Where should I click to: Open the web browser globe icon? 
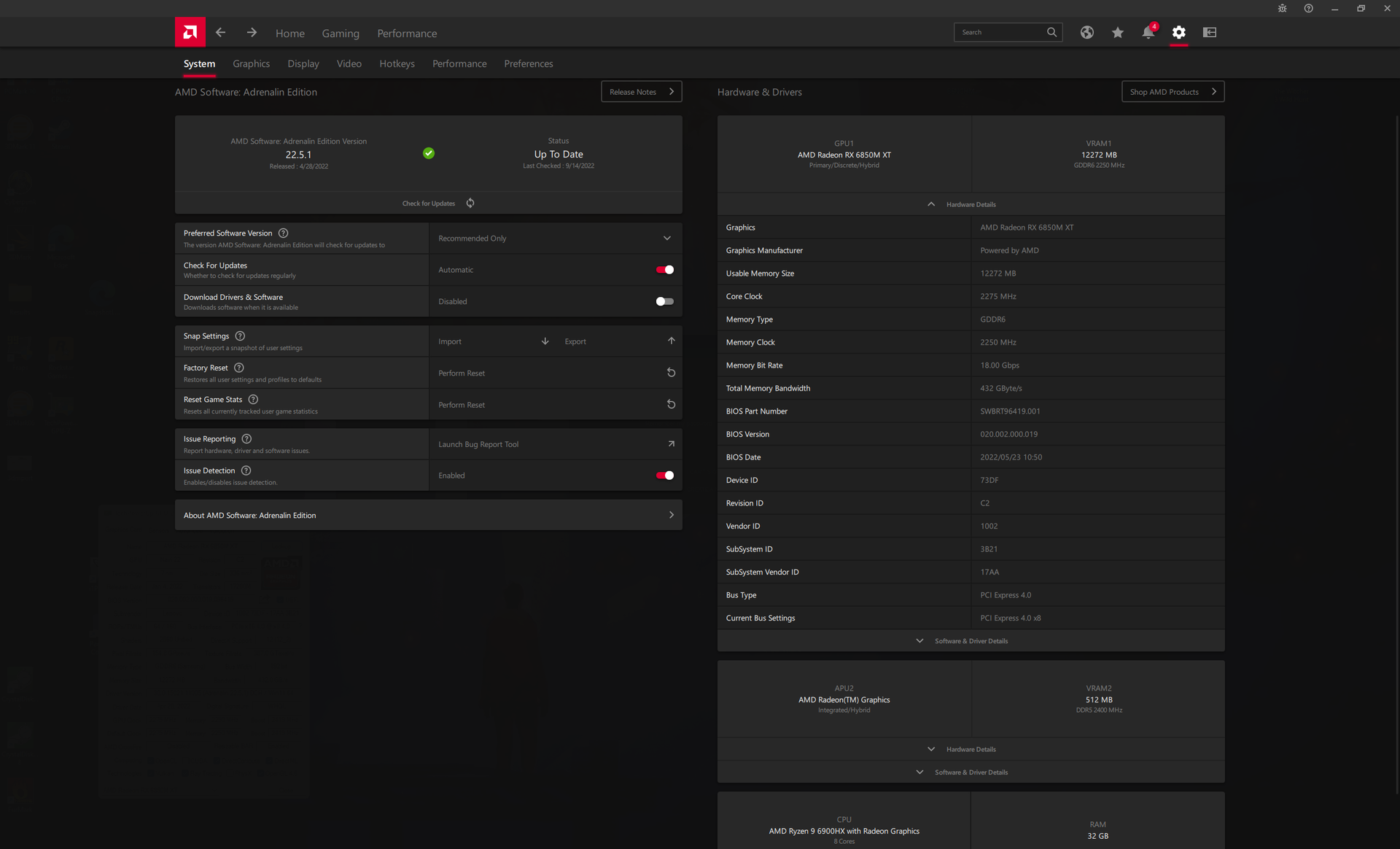coord(1086,32)
